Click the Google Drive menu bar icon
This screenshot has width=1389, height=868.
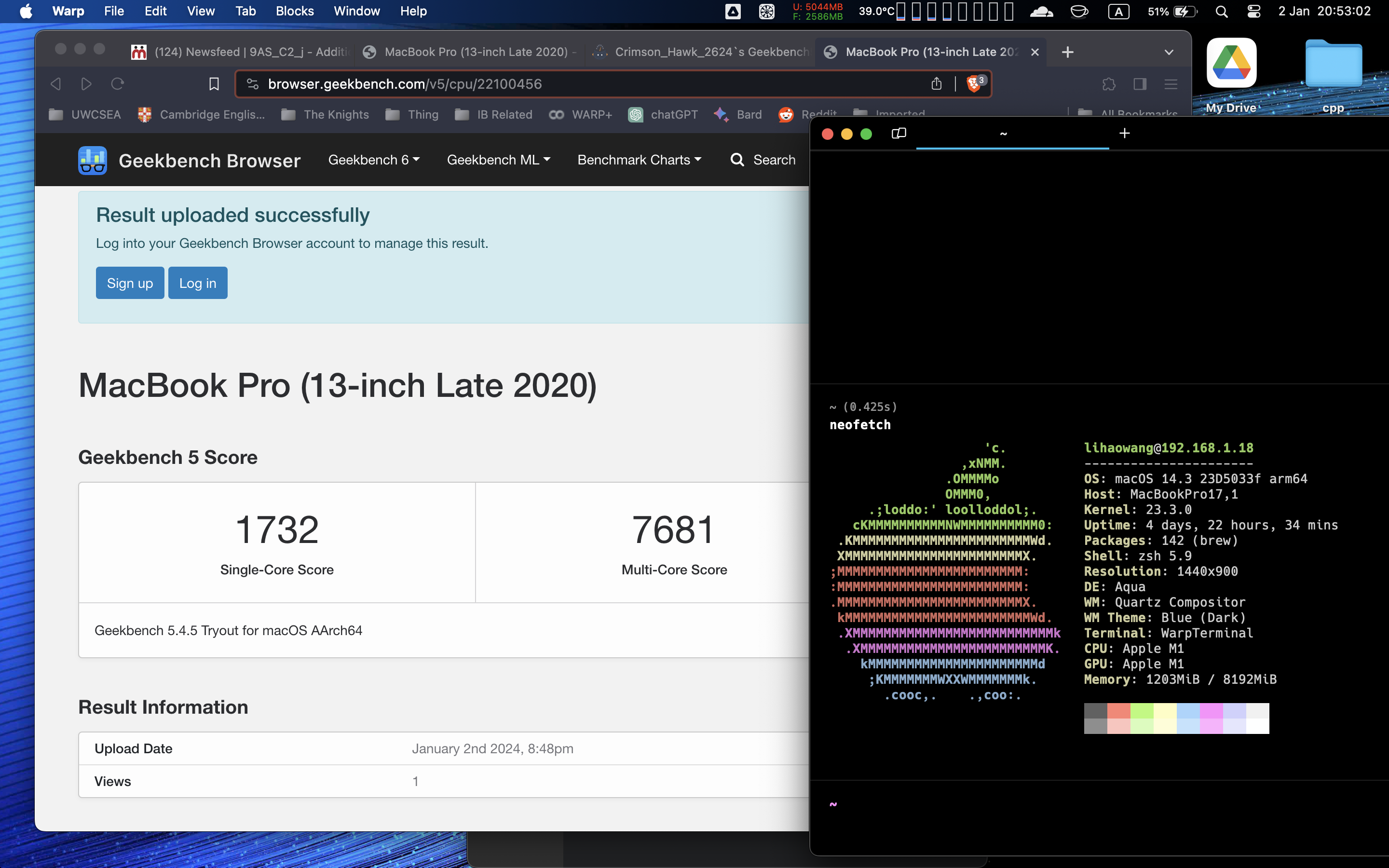pyautogui.click(x=733, y=11)
